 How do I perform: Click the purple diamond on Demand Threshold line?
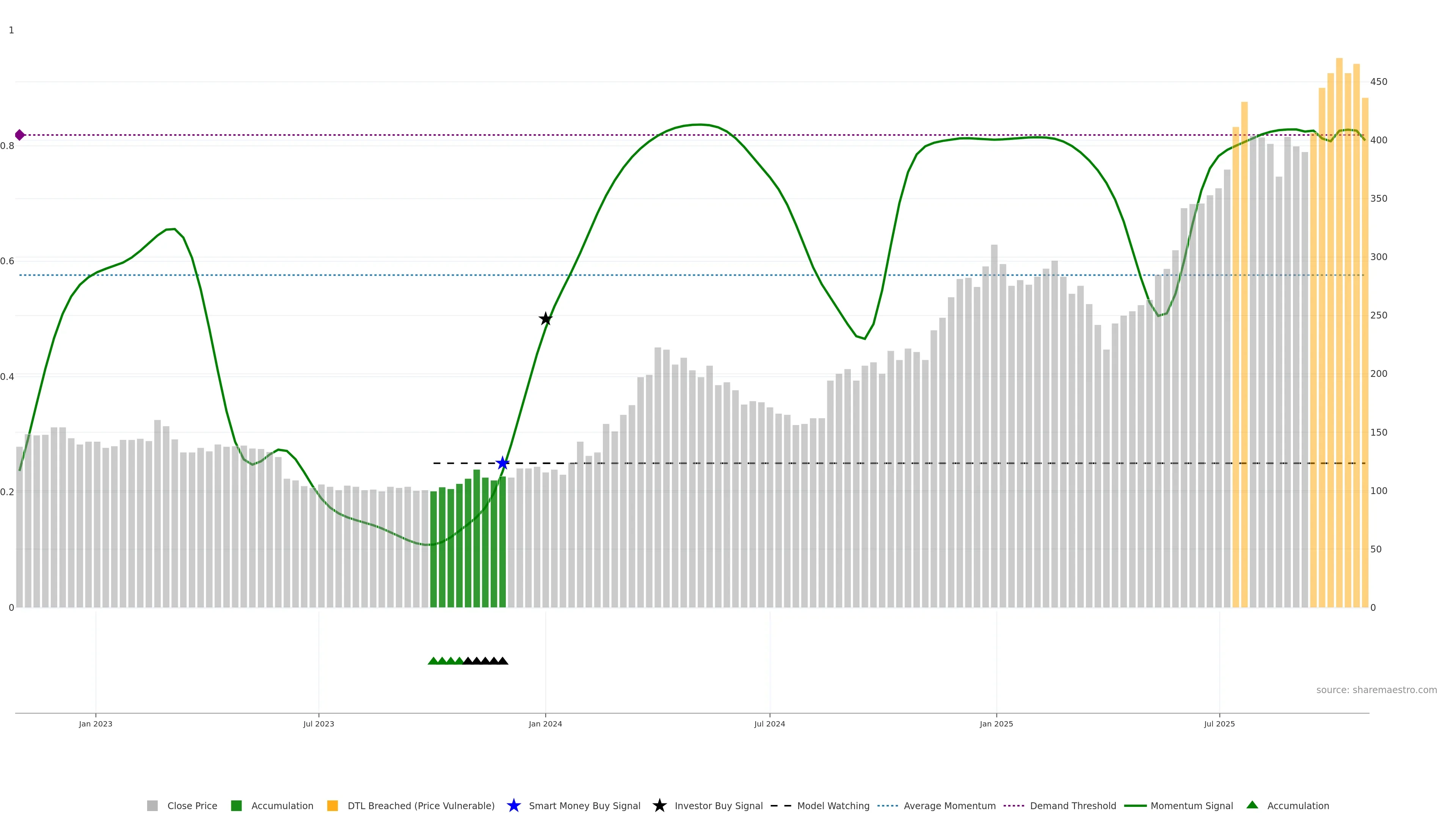20,135
